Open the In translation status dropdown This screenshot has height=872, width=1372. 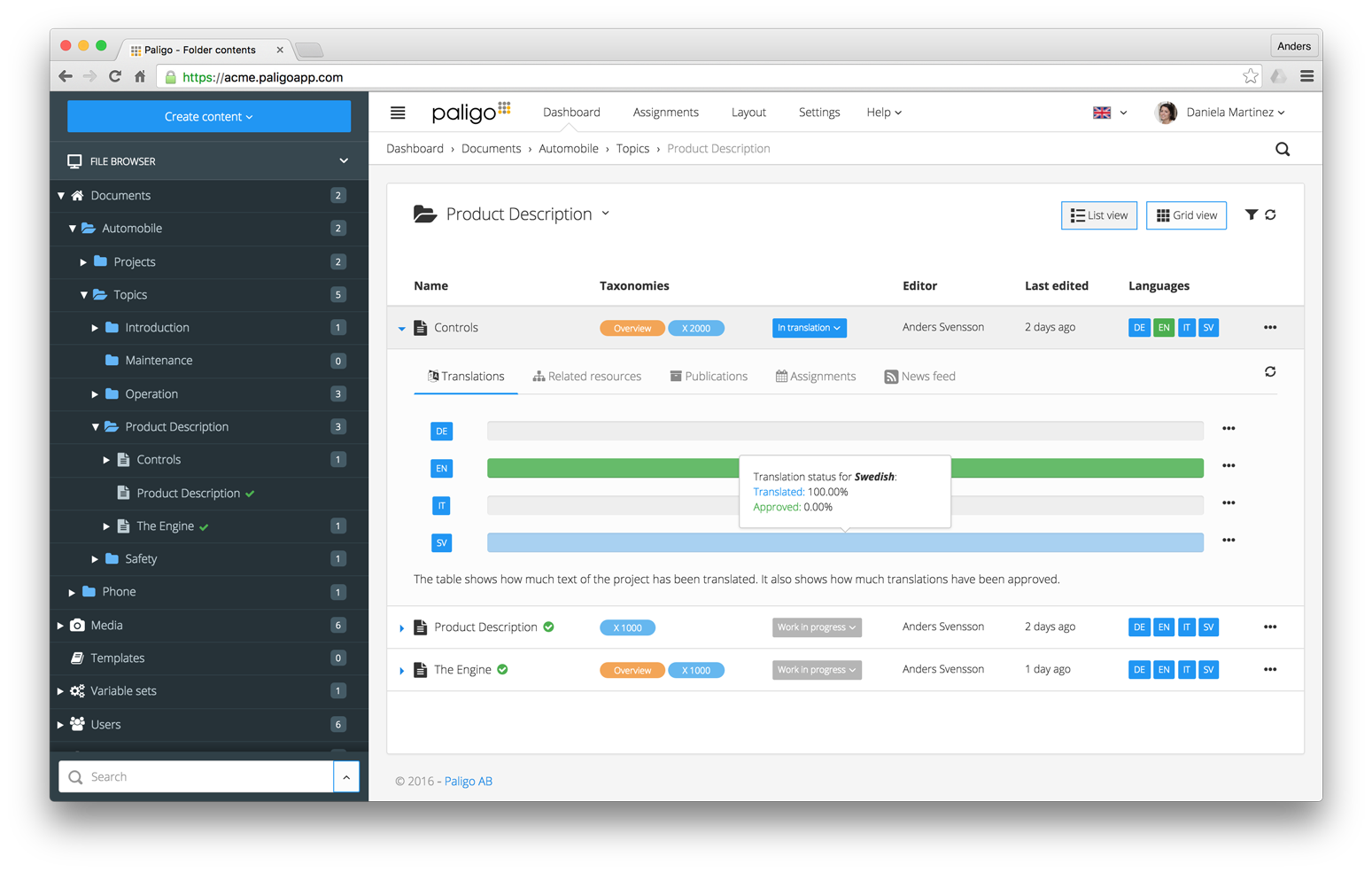[809, 328]
